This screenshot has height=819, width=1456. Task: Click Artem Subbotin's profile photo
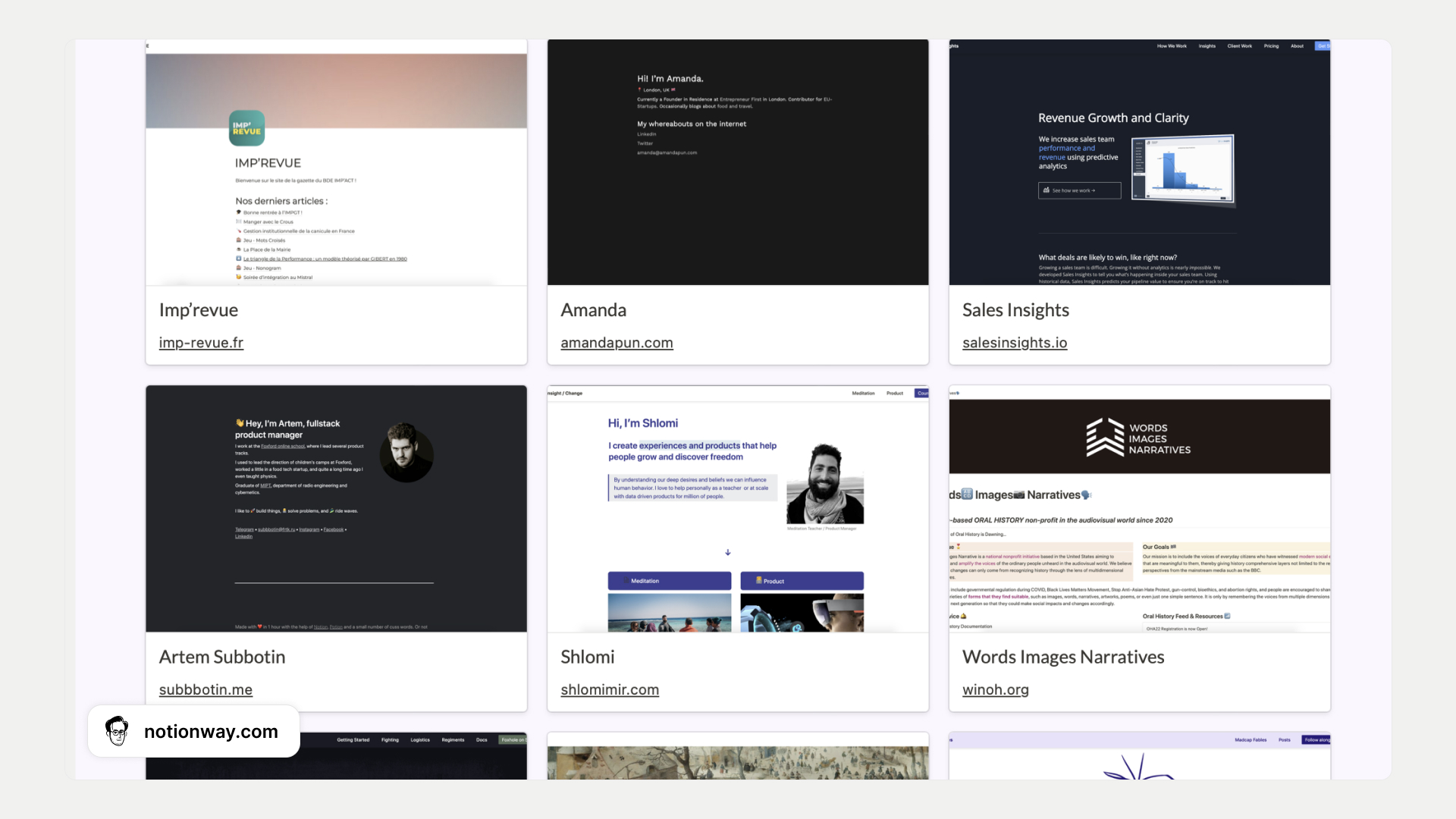tap(406, 453)
